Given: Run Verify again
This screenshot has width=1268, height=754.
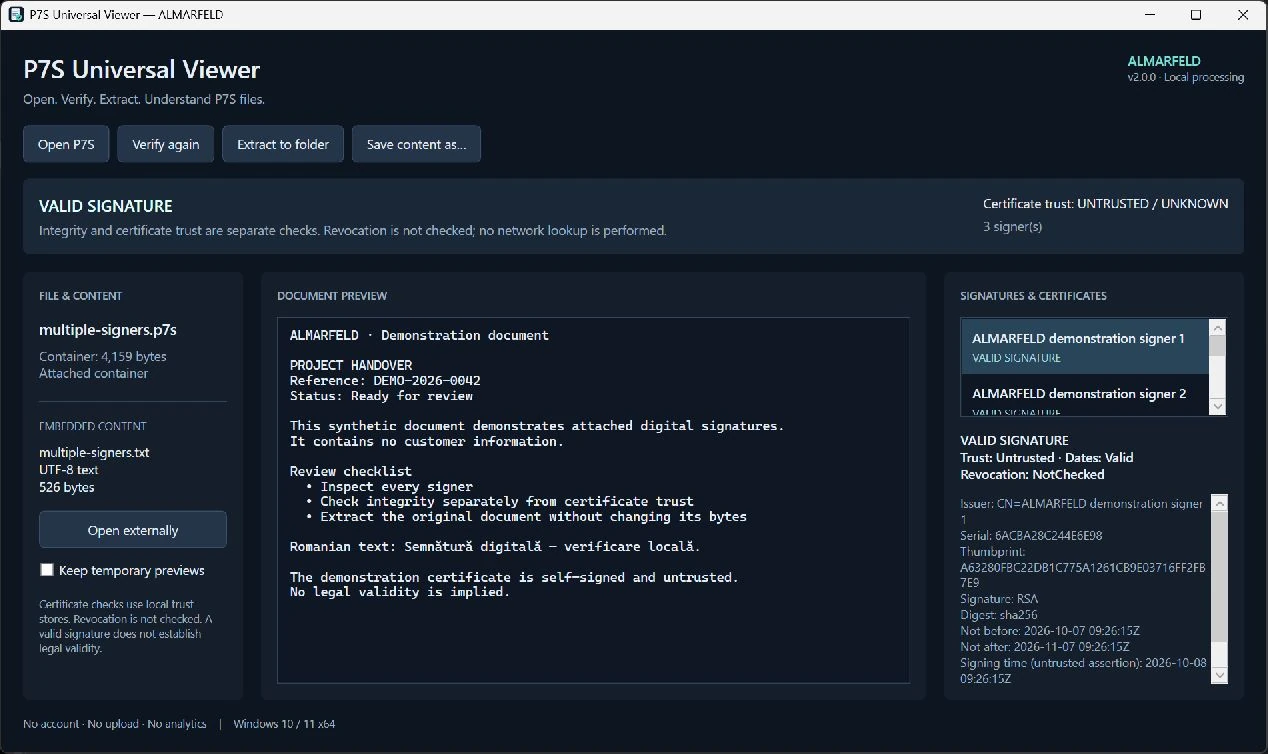Looking at the screenshot, I should coord(165,144).
